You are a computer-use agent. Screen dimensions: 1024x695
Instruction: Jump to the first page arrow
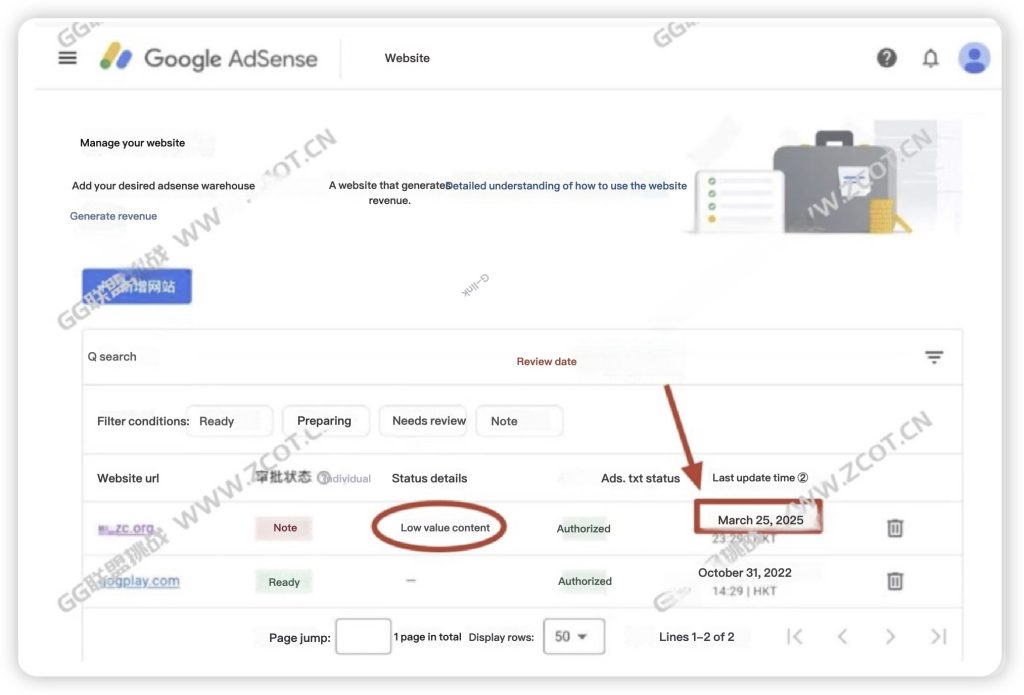click(795, 637)
